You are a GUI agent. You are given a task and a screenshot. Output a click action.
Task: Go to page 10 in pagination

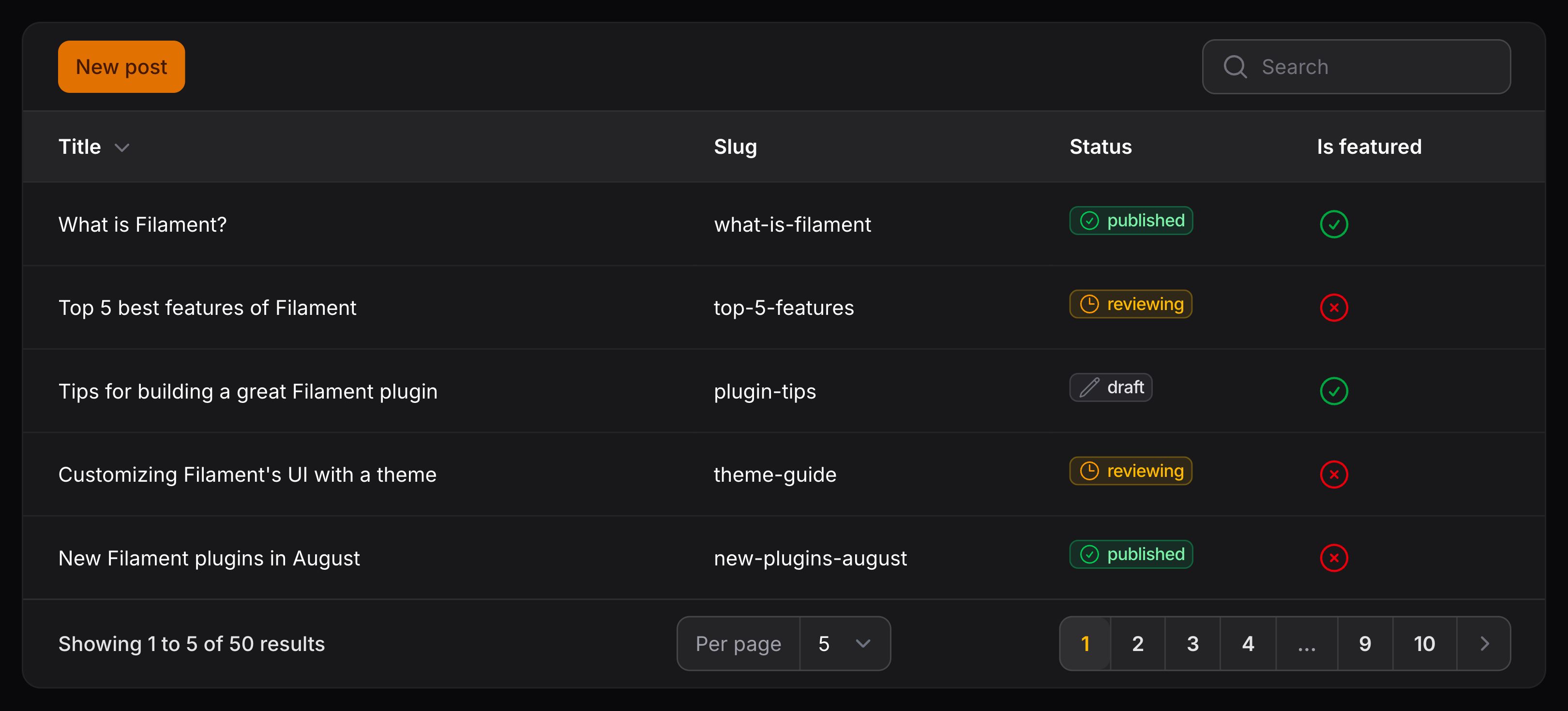(1424, 643)
